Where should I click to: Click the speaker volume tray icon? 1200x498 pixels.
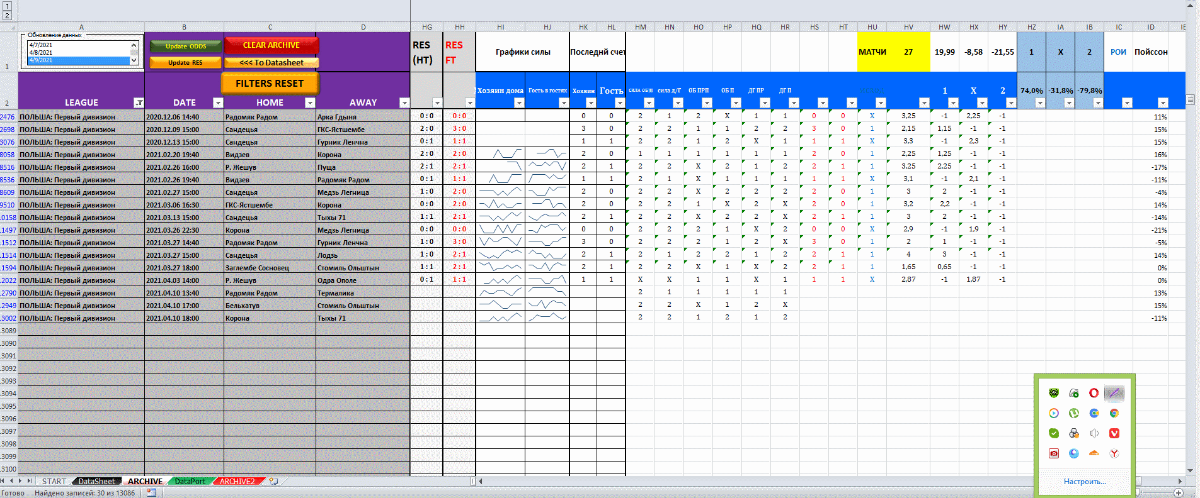point(1093,433)
